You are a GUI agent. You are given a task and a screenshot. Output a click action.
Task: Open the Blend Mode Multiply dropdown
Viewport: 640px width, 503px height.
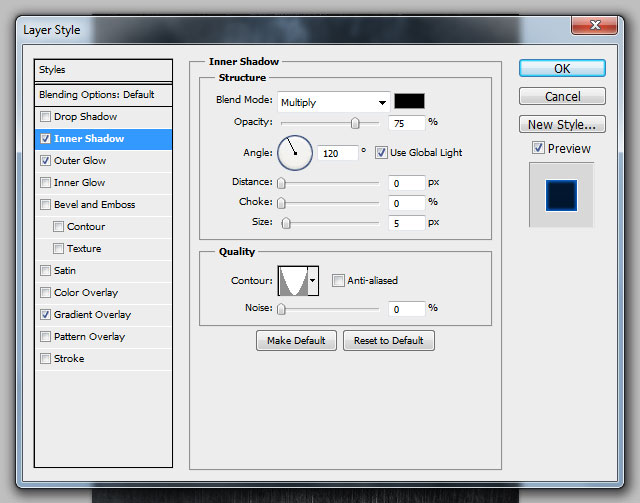pos(333,102)
